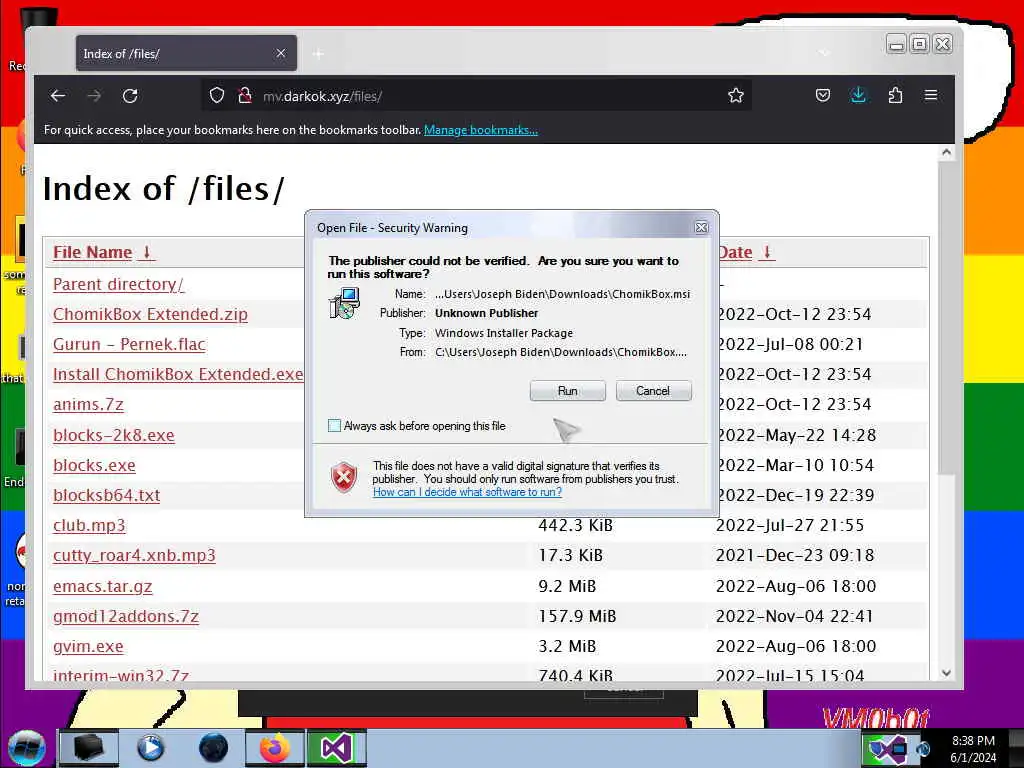Open cutty_roar4.xnb.mp3 link
Screen dimensions: 1024x768
tap(134, 555)
